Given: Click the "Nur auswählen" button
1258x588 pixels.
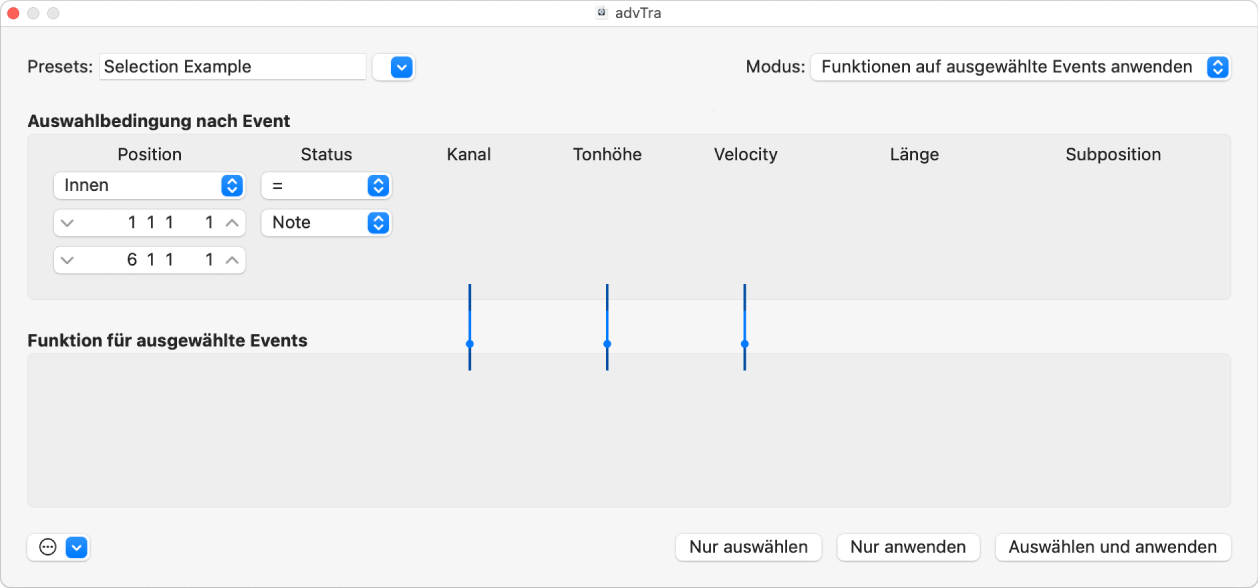Looking at the screenshot, I should tap(748, 547).
